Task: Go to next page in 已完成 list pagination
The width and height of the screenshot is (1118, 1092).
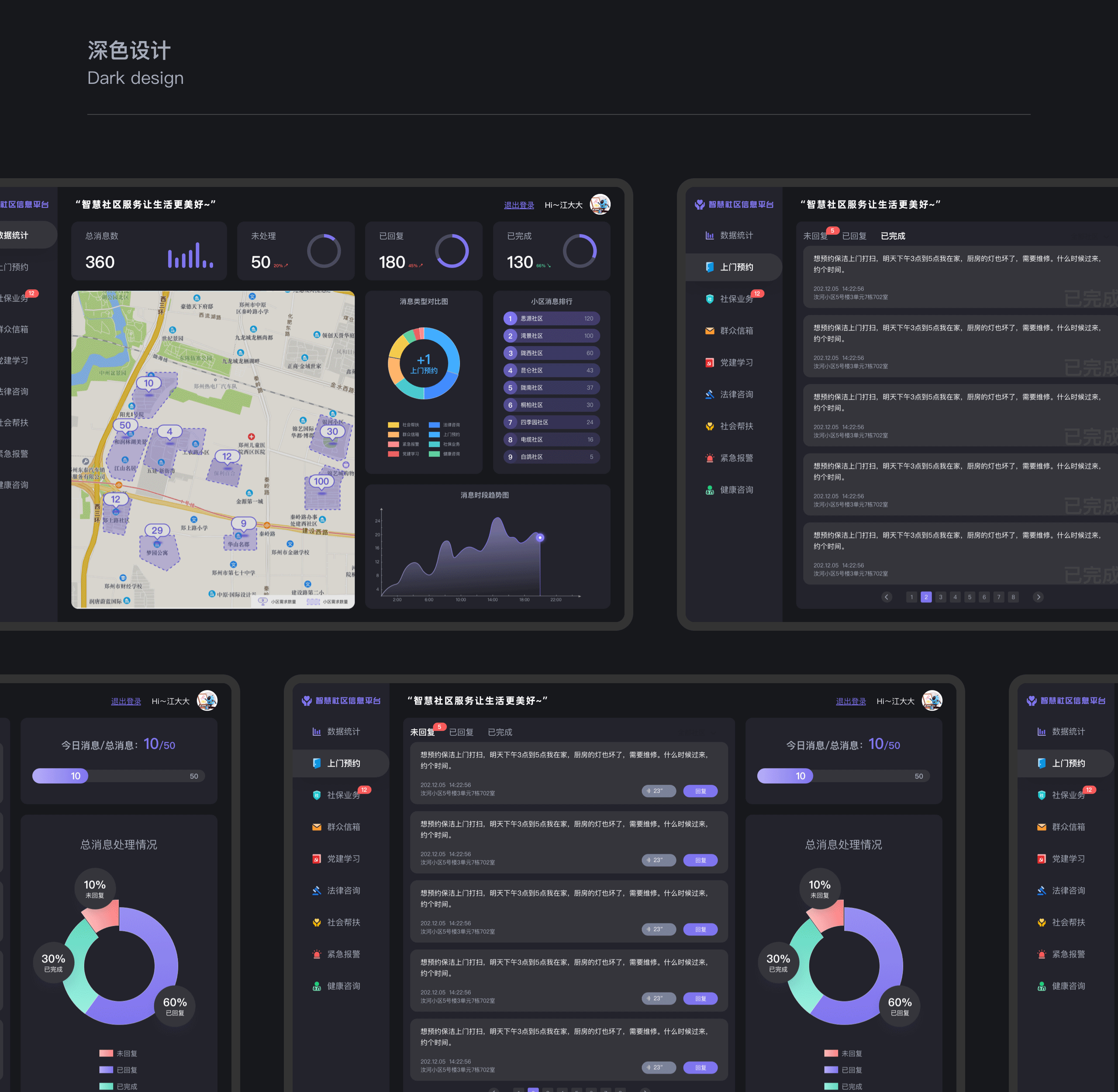Action: [1038, 597]
